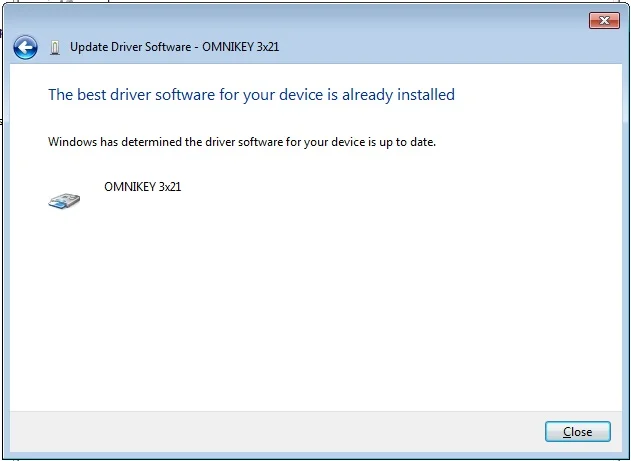Click the 'best driver software already installed' heading
The width and height of the screenshot is (631, 461).
[252, 95]
